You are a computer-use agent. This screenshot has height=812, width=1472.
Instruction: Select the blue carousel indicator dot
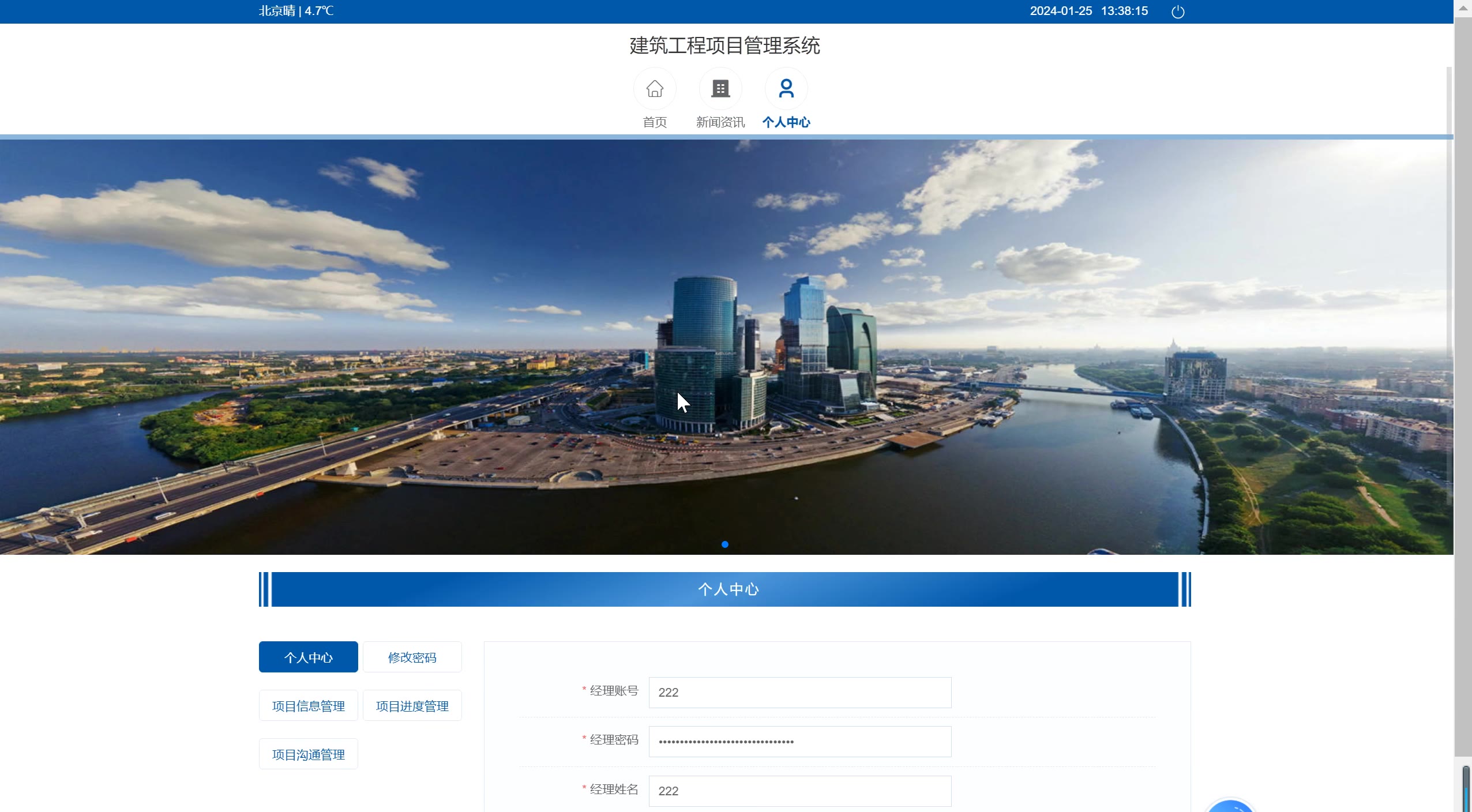click(725, 544)
